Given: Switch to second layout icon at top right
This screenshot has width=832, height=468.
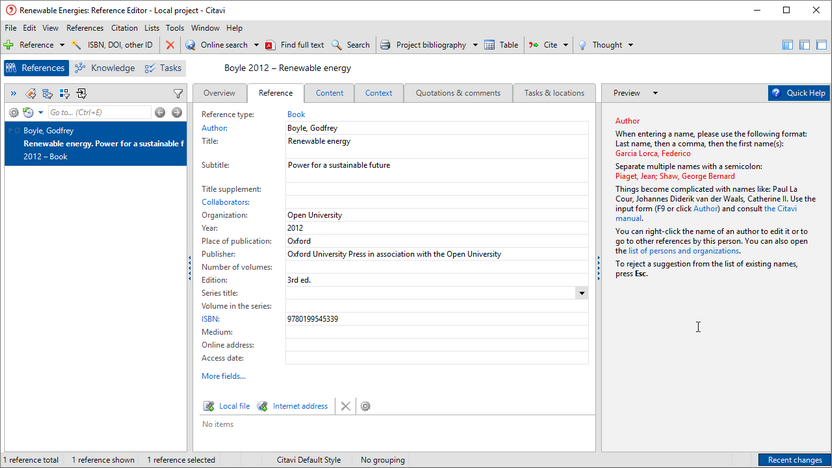Looking at the screenshot, I should (x=804, y=45).
